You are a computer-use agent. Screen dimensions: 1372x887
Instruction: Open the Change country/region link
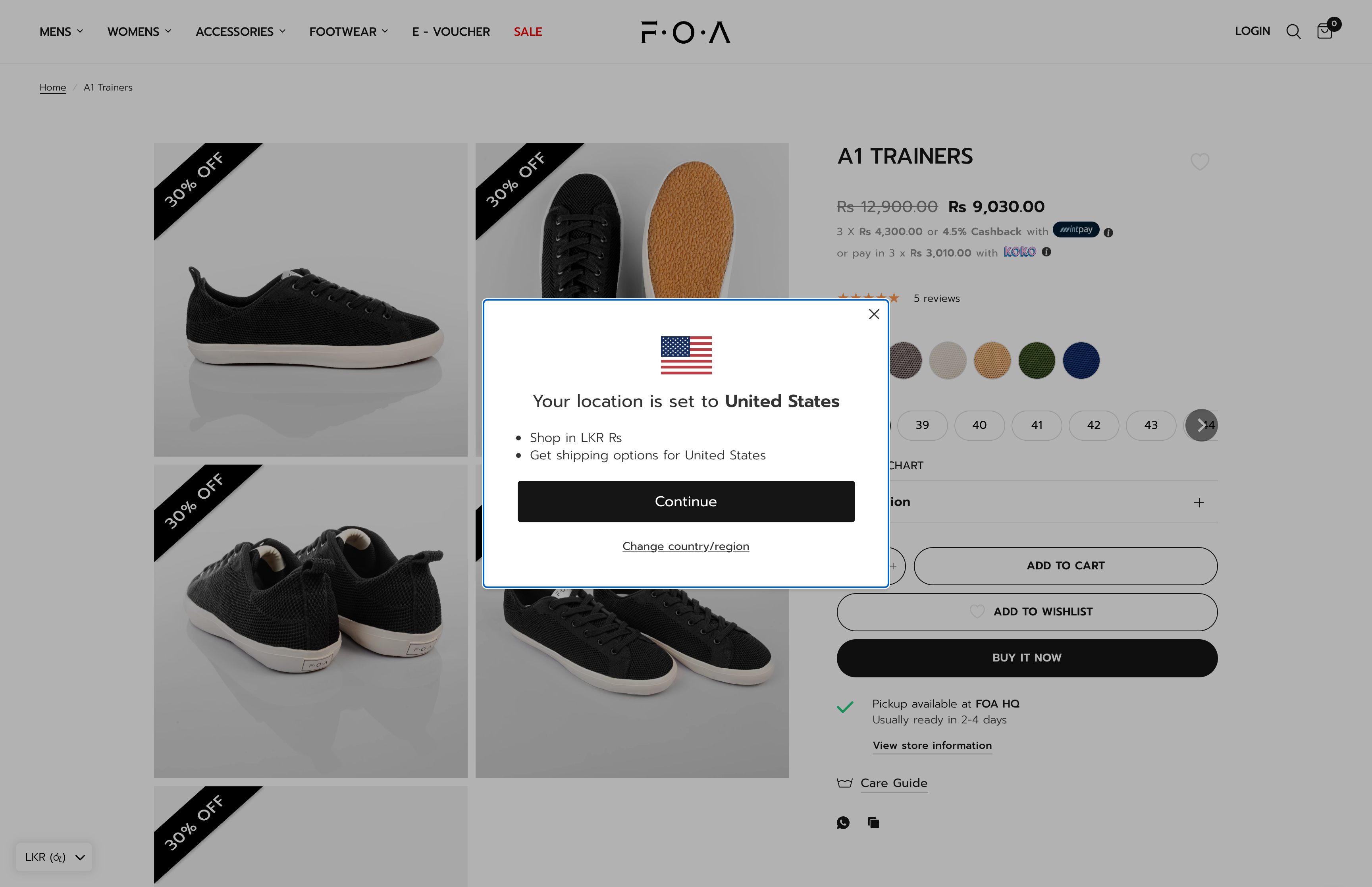pos(685,546)
